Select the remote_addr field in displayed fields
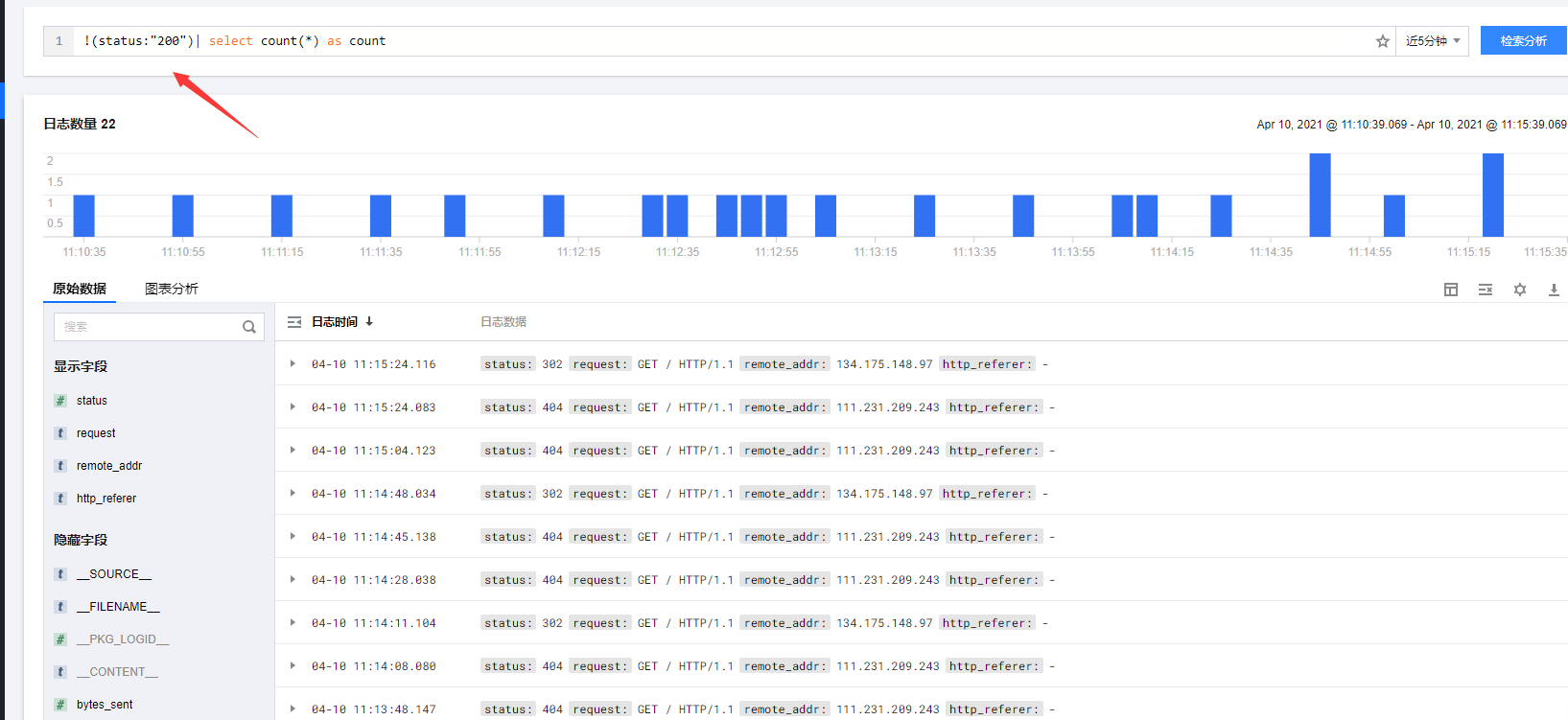The image size is (1568, 720). click(109, 466)
